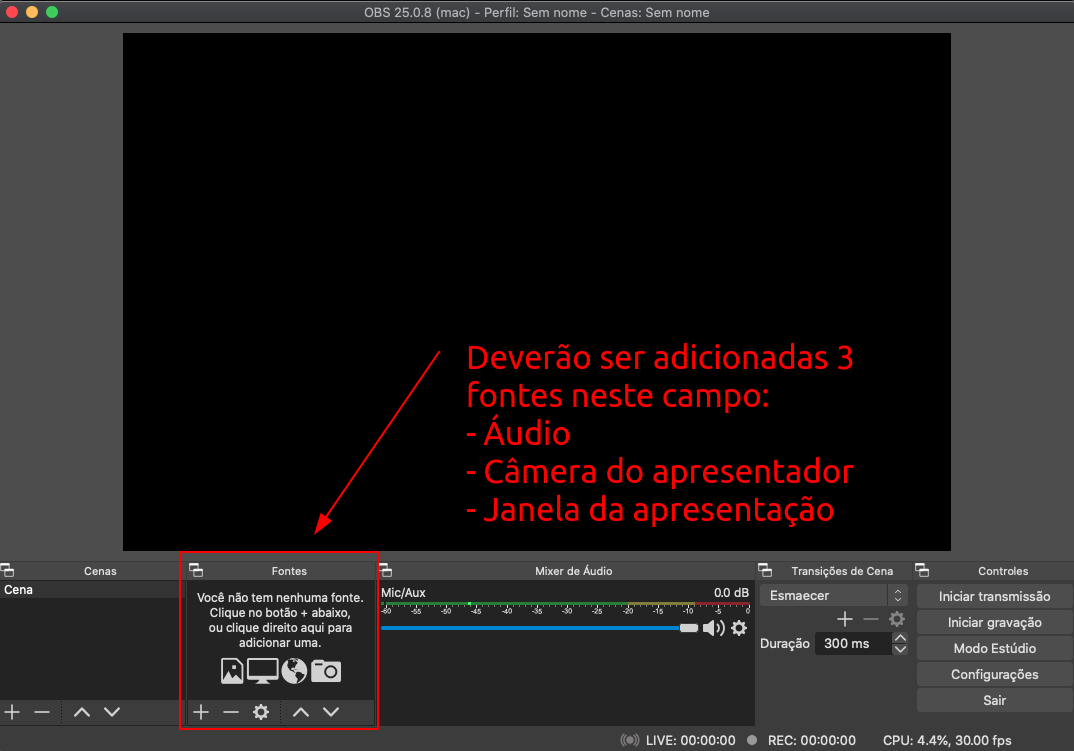Undock the Transições de Cena panel
The image size is (1074, 751).
[765, 570]
